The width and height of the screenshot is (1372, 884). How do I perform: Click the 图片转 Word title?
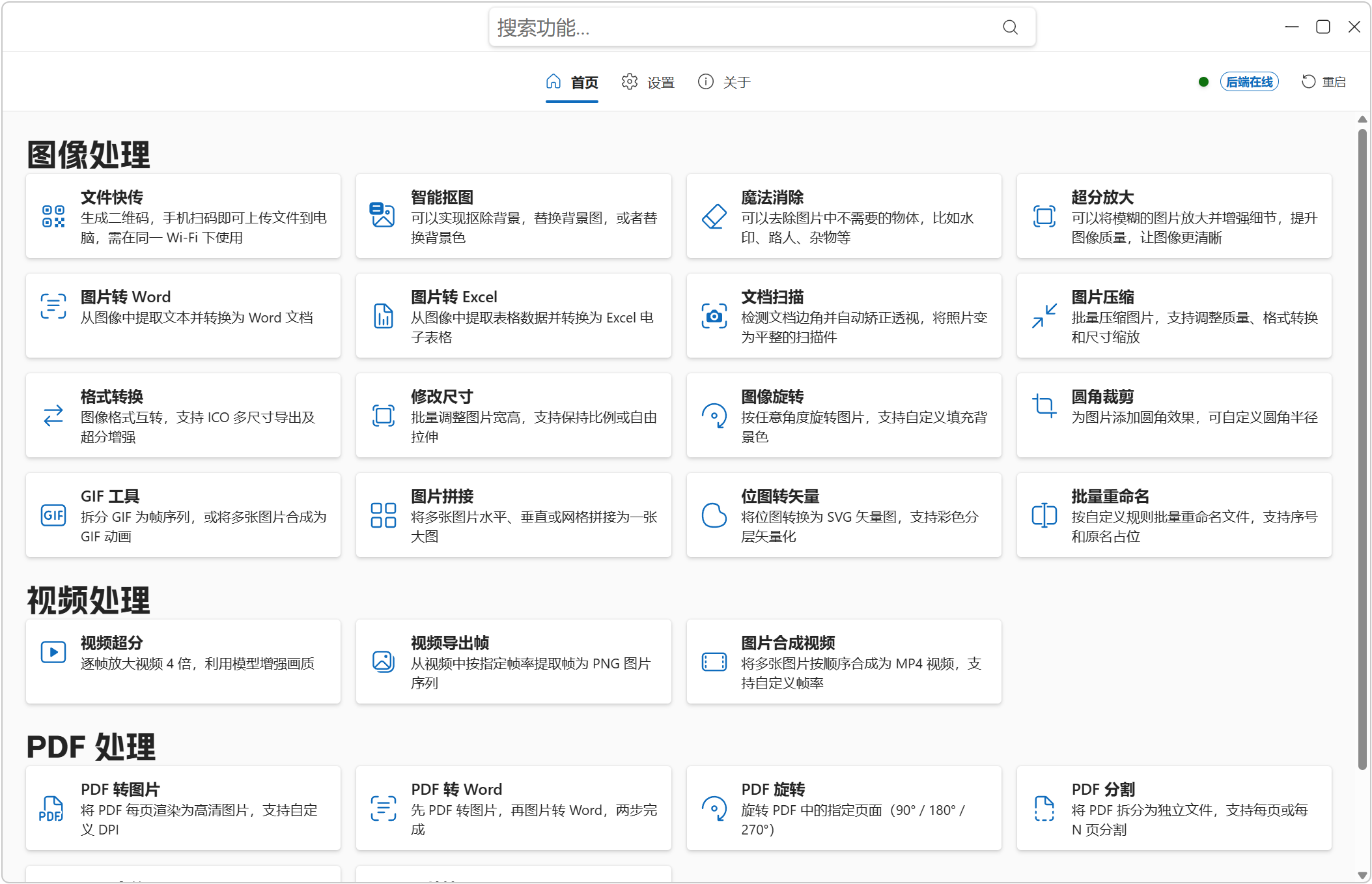[126, 297]
